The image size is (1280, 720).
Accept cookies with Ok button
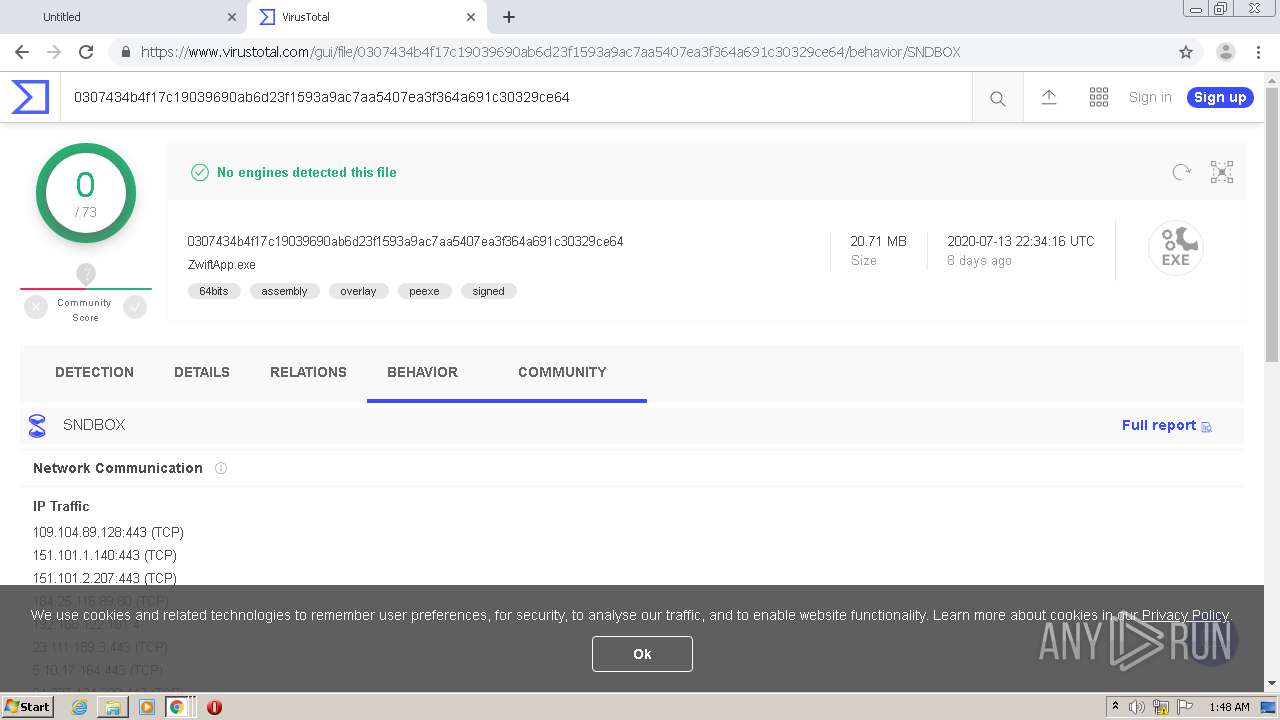[642, 654]
